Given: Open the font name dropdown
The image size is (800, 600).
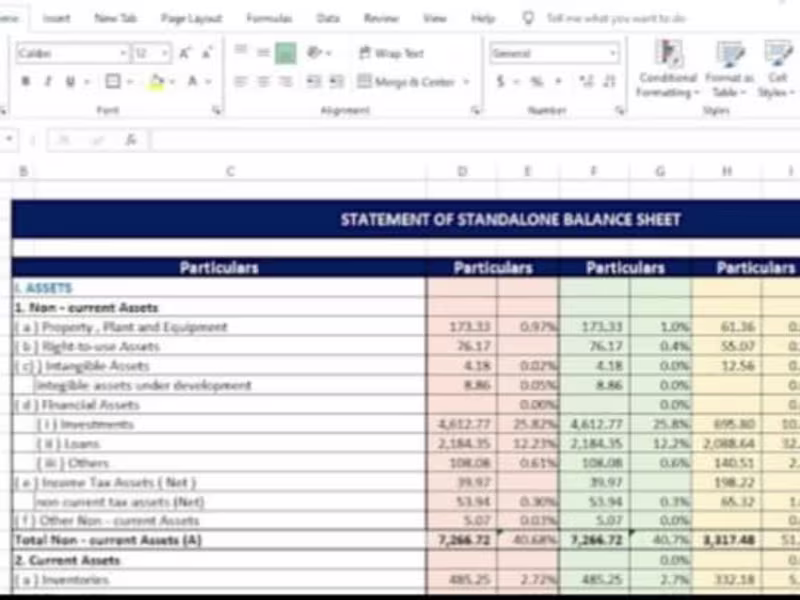Looking at the screenshot, I should pyautogui.click(x=123, y=53).
